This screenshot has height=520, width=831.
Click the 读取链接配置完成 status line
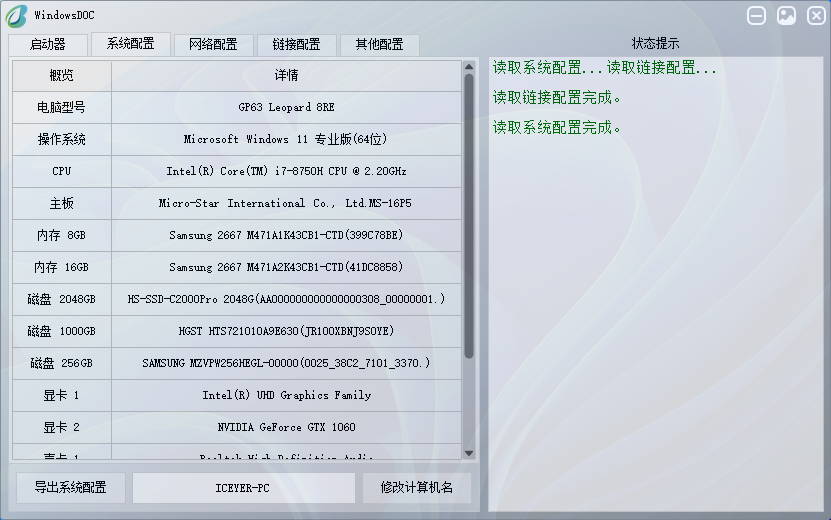[x=556, y=98]
